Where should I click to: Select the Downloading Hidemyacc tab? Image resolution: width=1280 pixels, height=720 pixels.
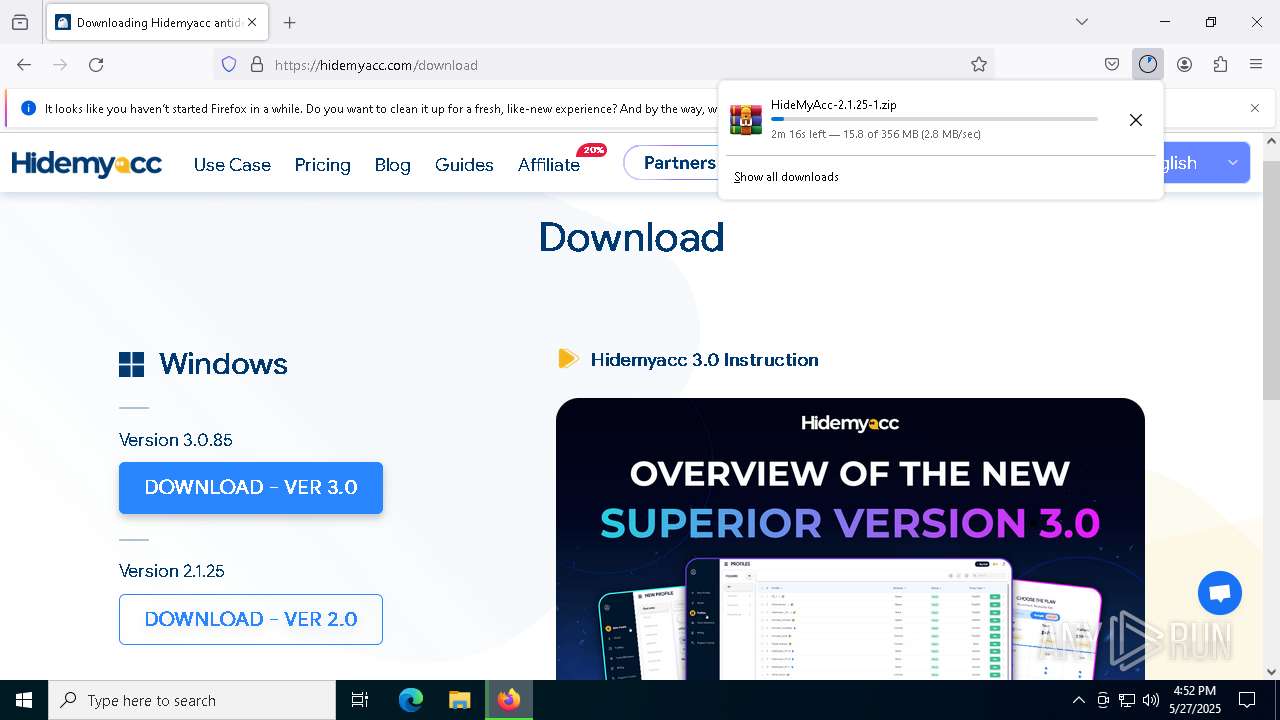pos(157,22)
